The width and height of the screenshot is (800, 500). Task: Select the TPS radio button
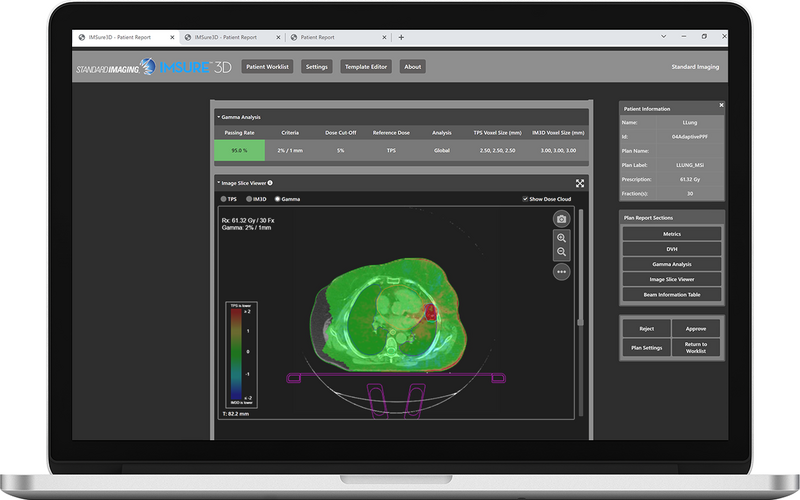coord(223,199)
